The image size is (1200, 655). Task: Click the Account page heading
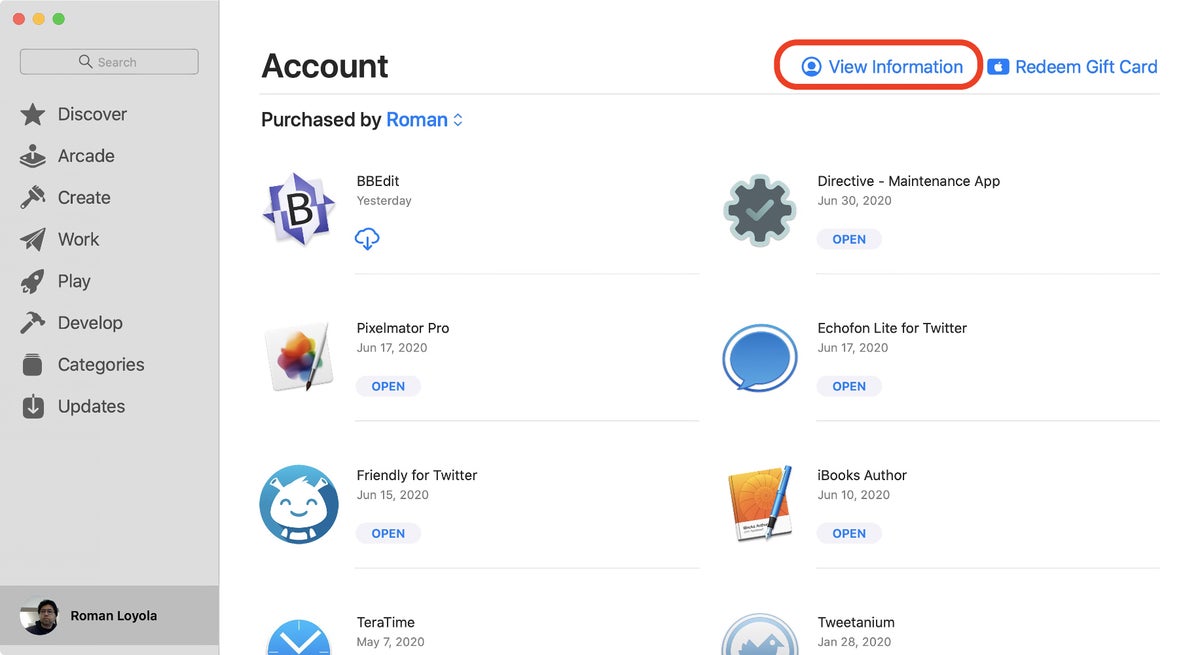(x=325, y=66)
